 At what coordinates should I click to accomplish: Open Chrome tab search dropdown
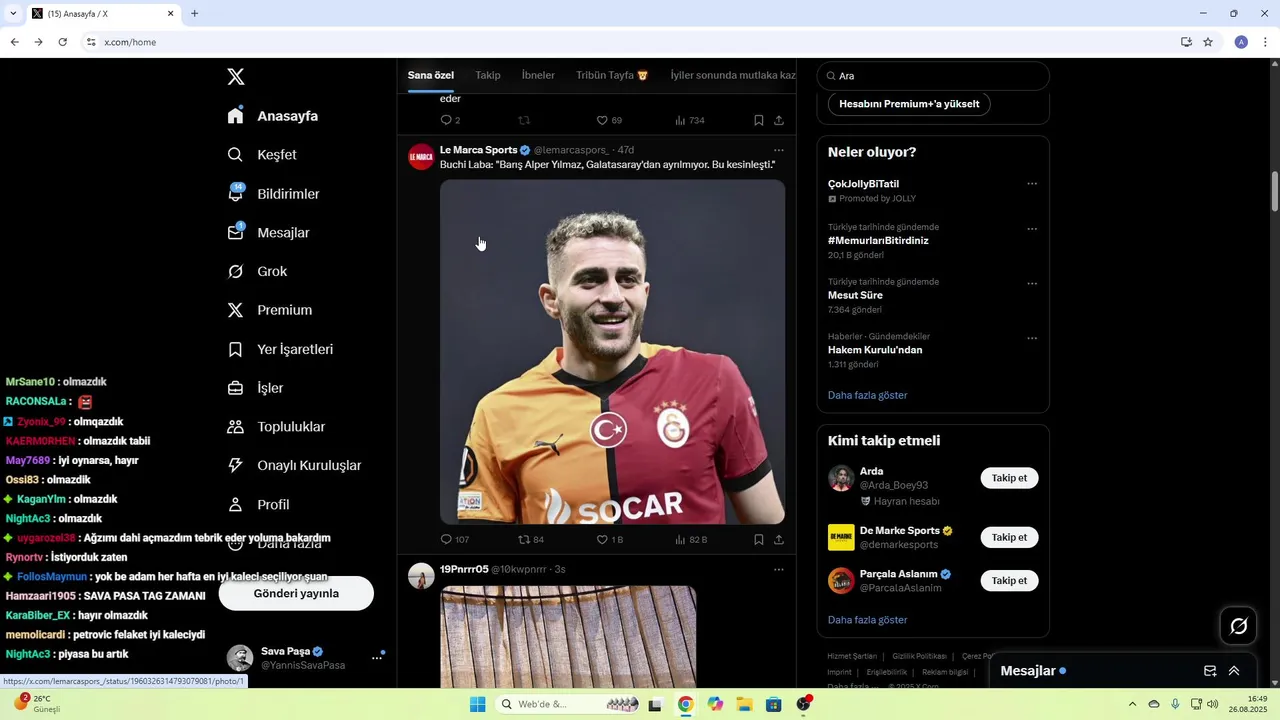click(x=13, y=13)
